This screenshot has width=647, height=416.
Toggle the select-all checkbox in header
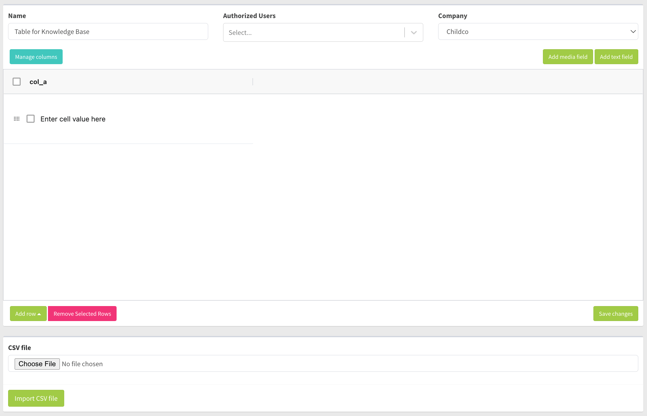click(x=17, y=82)
